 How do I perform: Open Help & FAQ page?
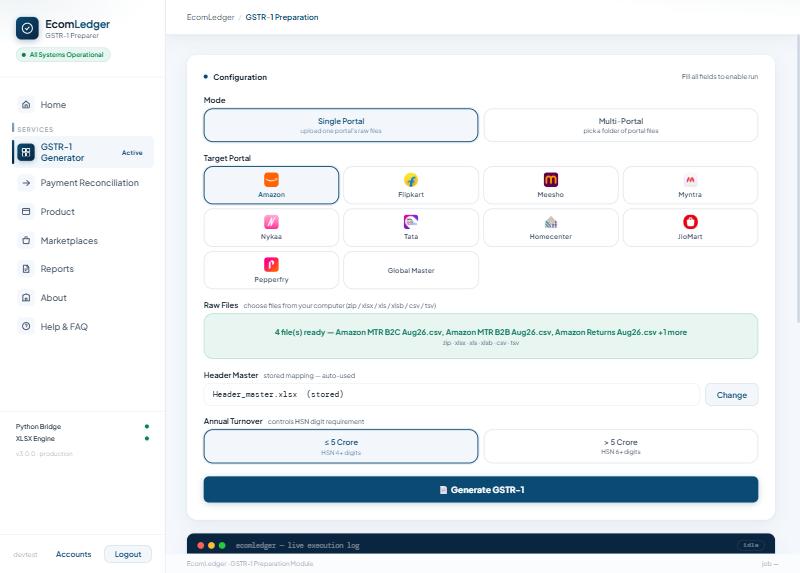click(83, 327)
